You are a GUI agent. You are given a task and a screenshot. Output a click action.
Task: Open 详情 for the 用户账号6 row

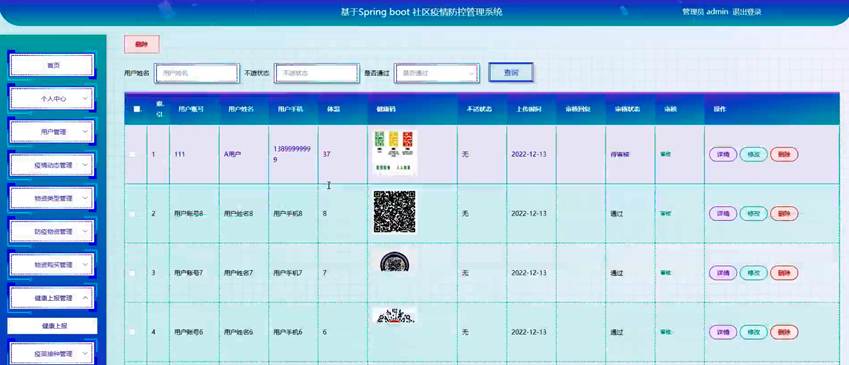pos(723,332)
